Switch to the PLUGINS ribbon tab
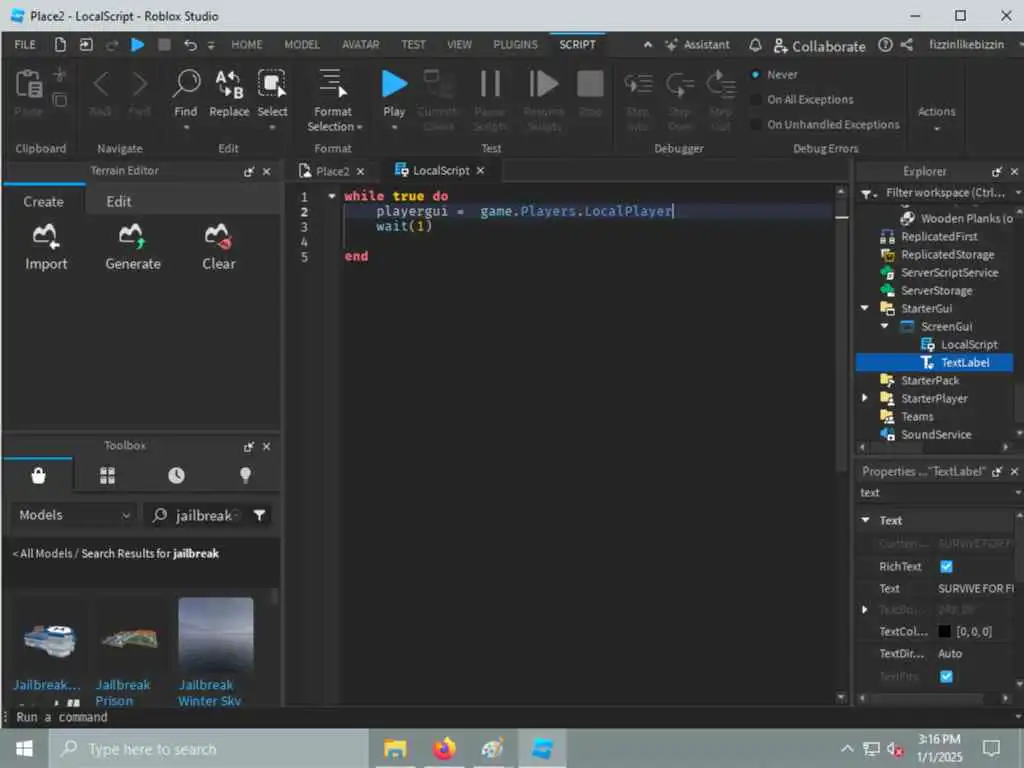The image size is (1024, 768). point(515,44)
